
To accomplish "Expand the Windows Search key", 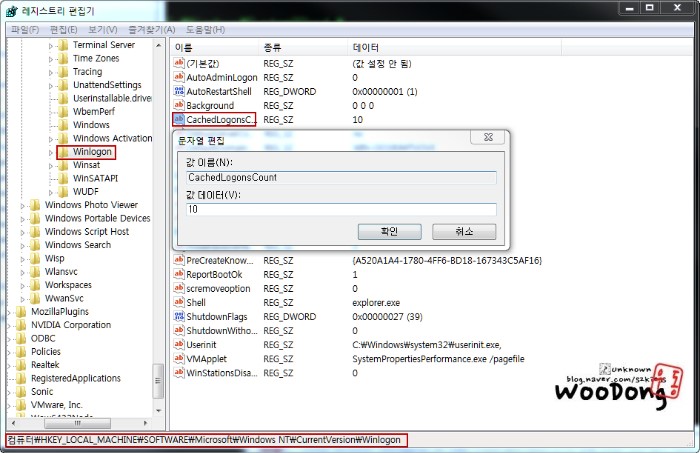I will (x=22, y=245).
